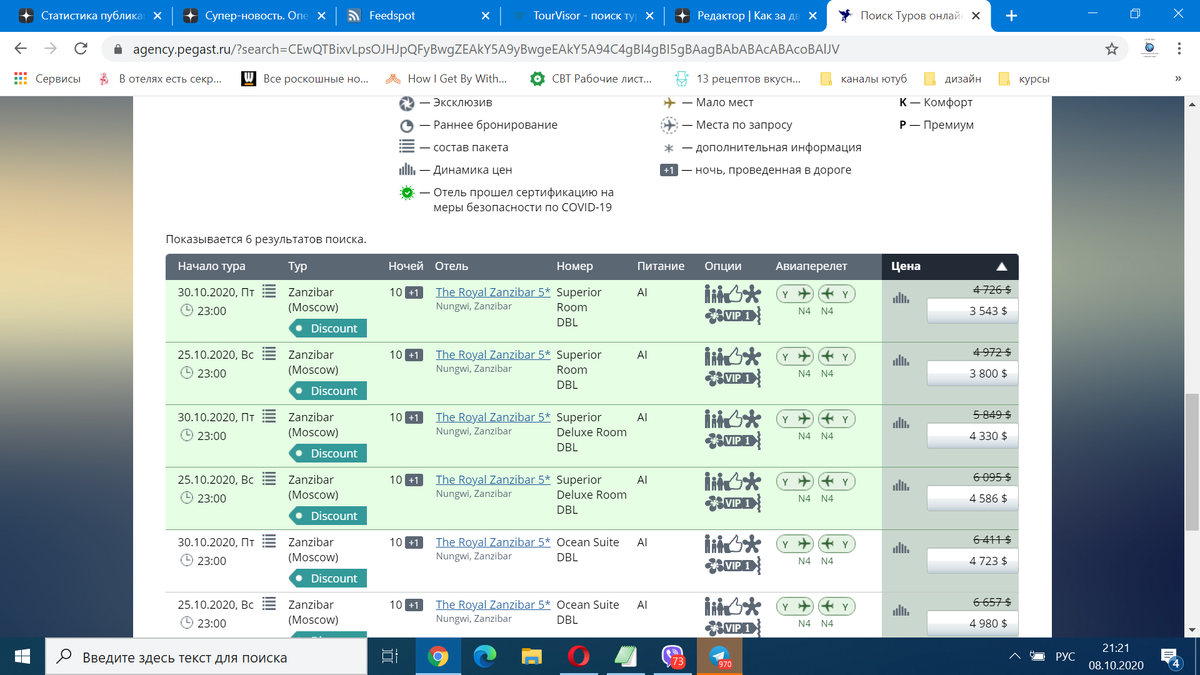Image resolution: width=1200 pixels, height=675 pixels.
Task: Click return flight icon in 3 543 $ row
Action: (837, 294)
